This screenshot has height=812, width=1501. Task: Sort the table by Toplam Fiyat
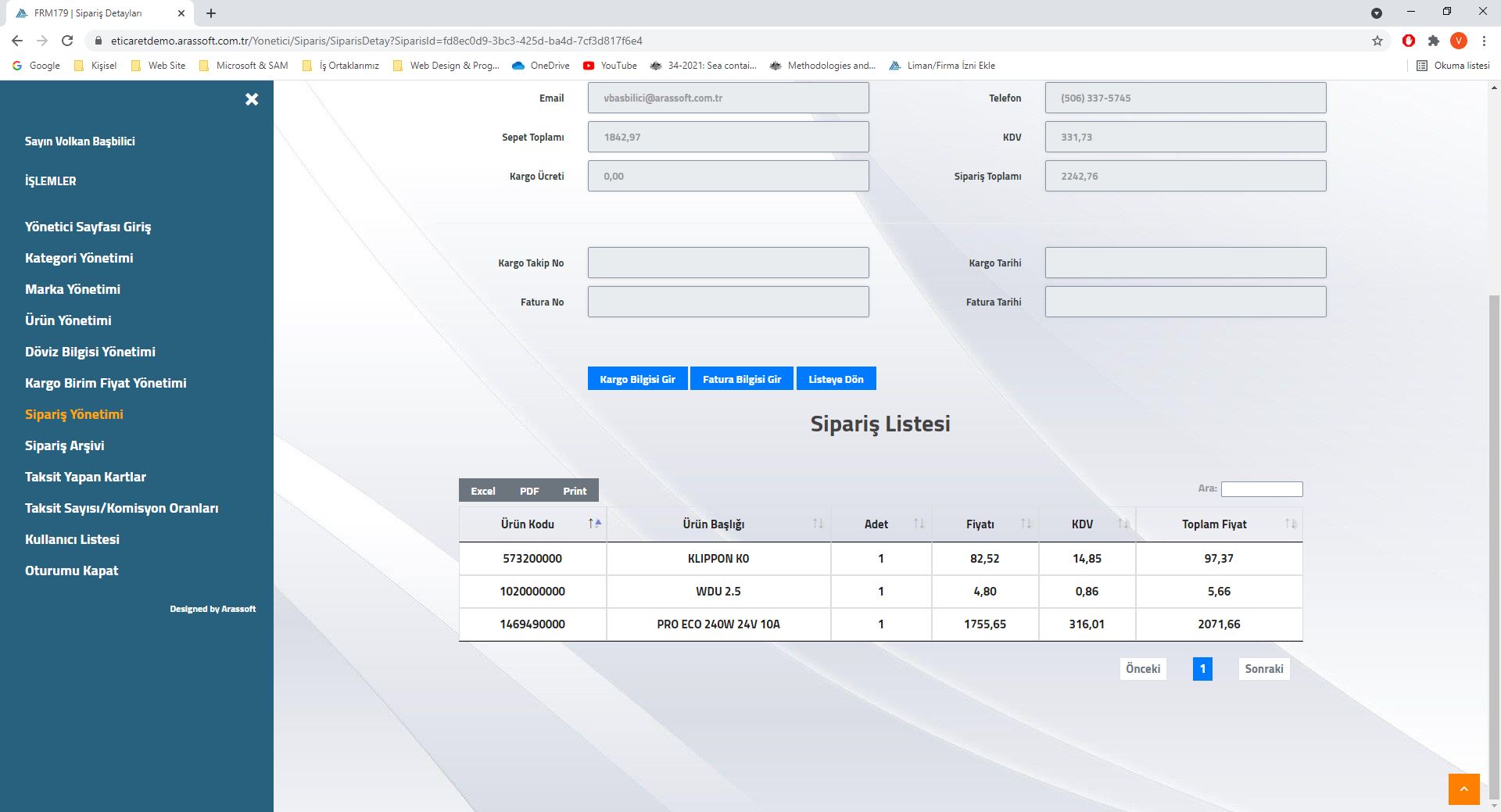[x=1220, y=524]
